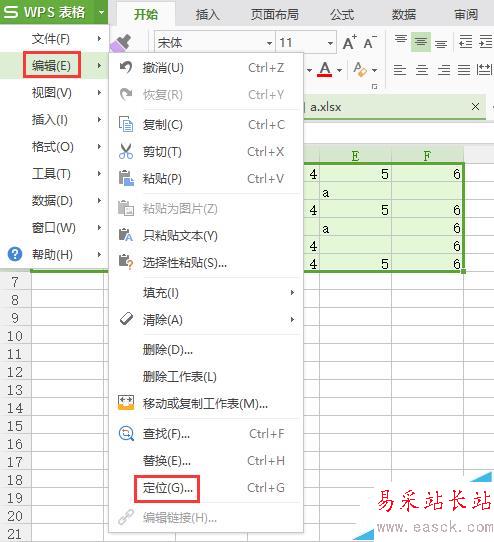Choose 撤消(U) undo from the menu

[206, 67]
